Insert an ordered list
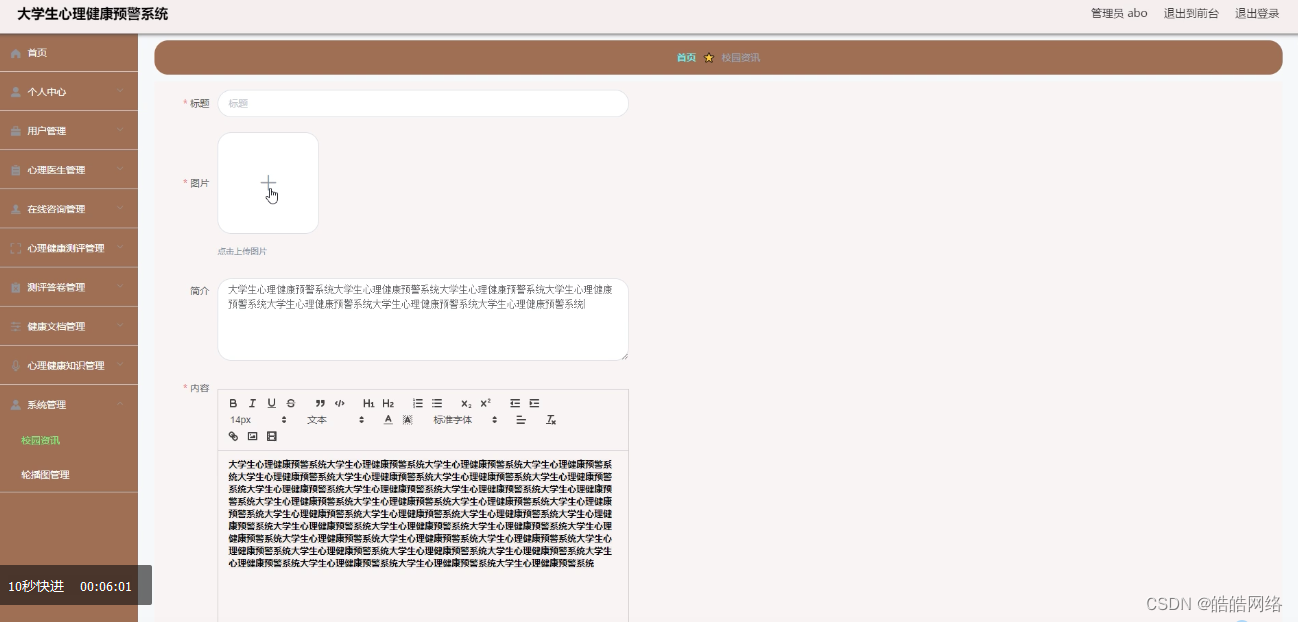This screenshot has width=1298, height=622. [x=418, y=403]
